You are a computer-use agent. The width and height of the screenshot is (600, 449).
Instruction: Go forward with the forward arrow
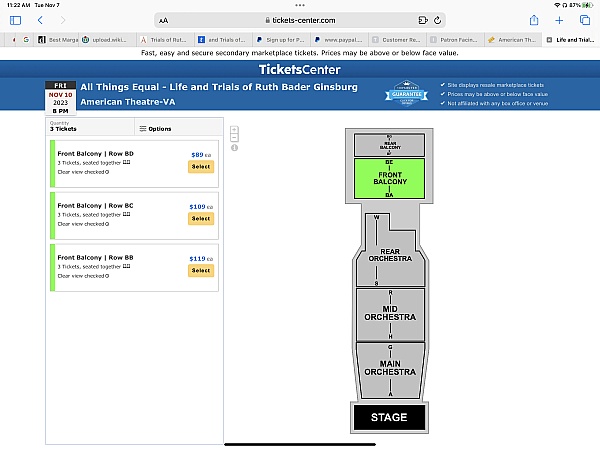point(63,20)
